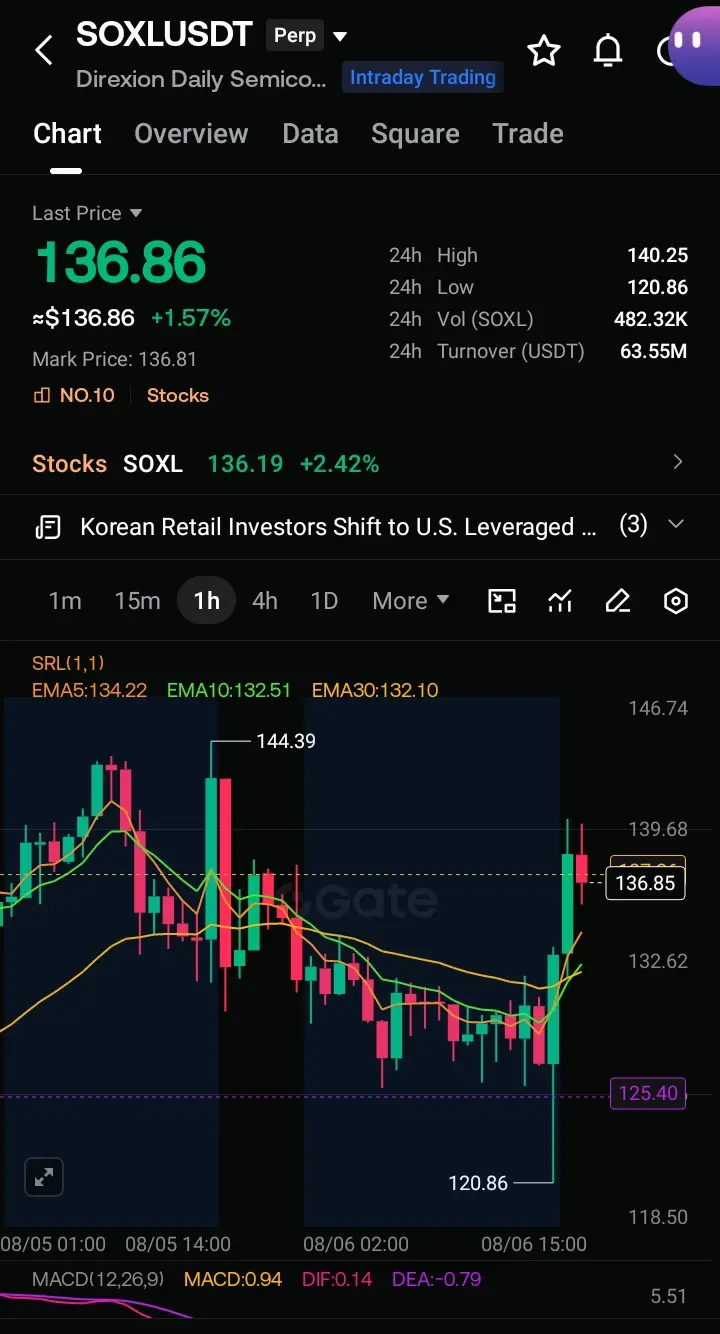Viewport: 720px width, 1334px height.
Task: Tap the 24h Vol value 482.32K
Action: pos(651,319)
